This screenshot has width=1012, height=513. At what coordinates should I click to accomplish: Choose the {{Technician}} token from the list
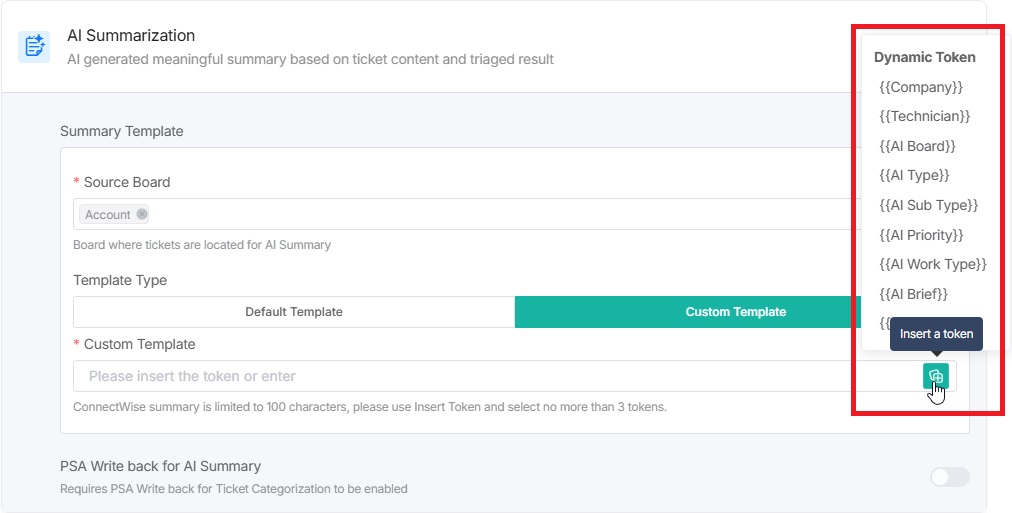(x=925, y=116)
